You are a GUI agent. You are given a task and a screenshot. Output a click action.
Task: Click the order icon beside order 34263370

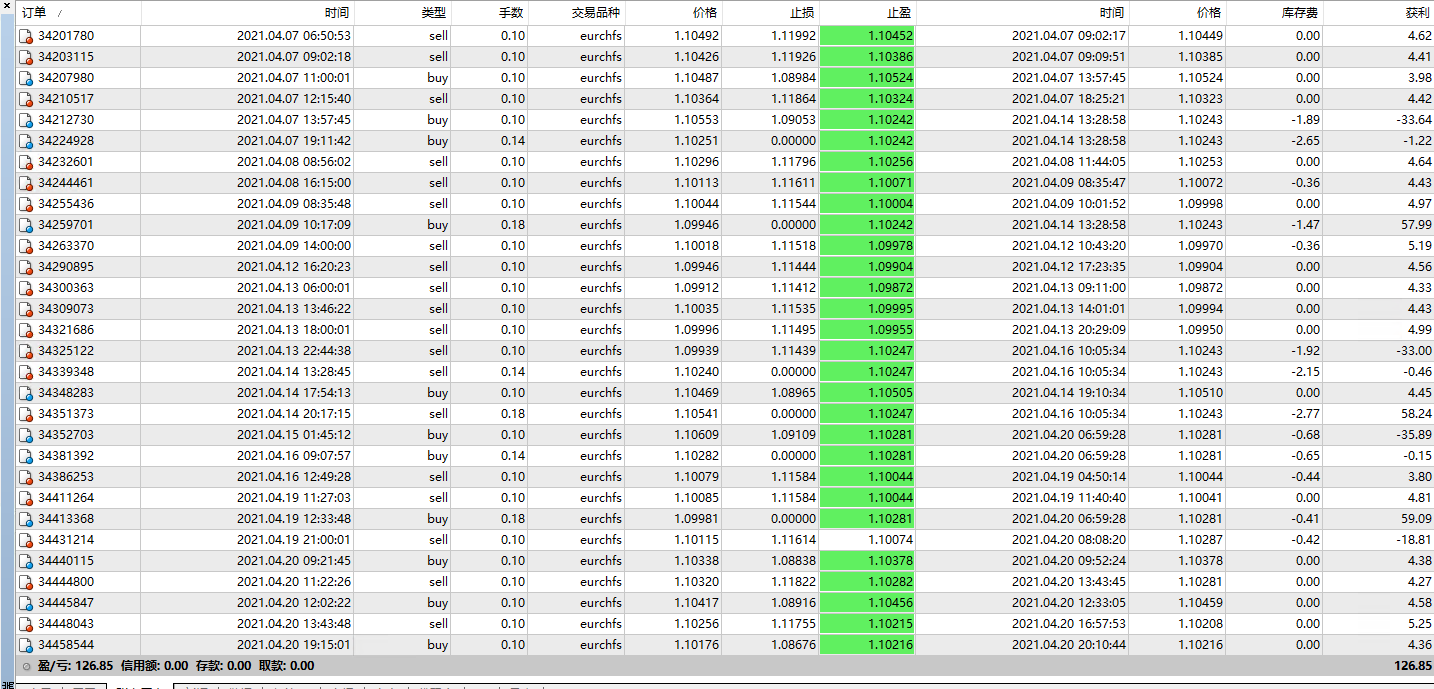click(x=26, y=246)
